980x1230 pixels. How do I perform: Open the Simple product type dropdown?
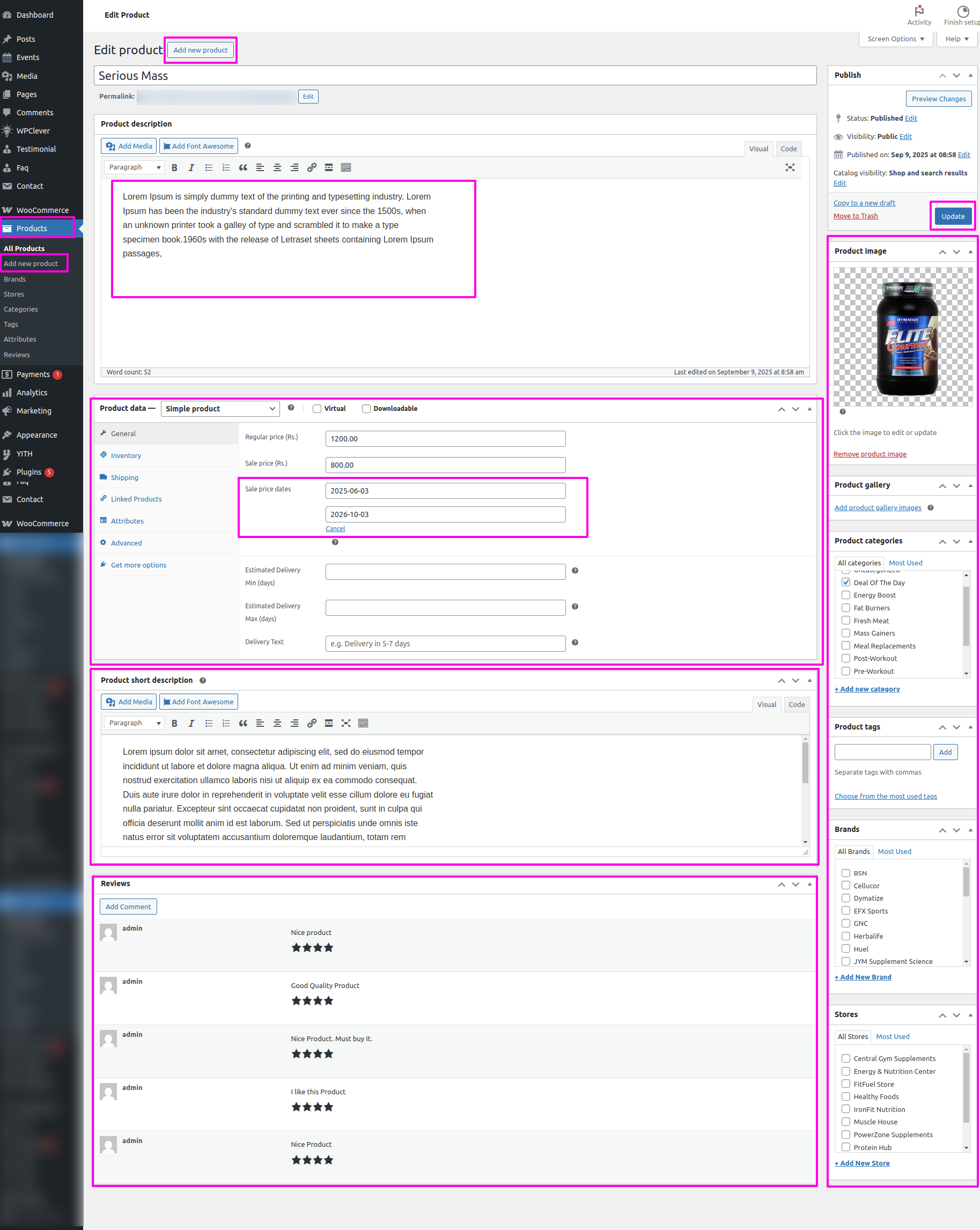click(x=220, y=409)
